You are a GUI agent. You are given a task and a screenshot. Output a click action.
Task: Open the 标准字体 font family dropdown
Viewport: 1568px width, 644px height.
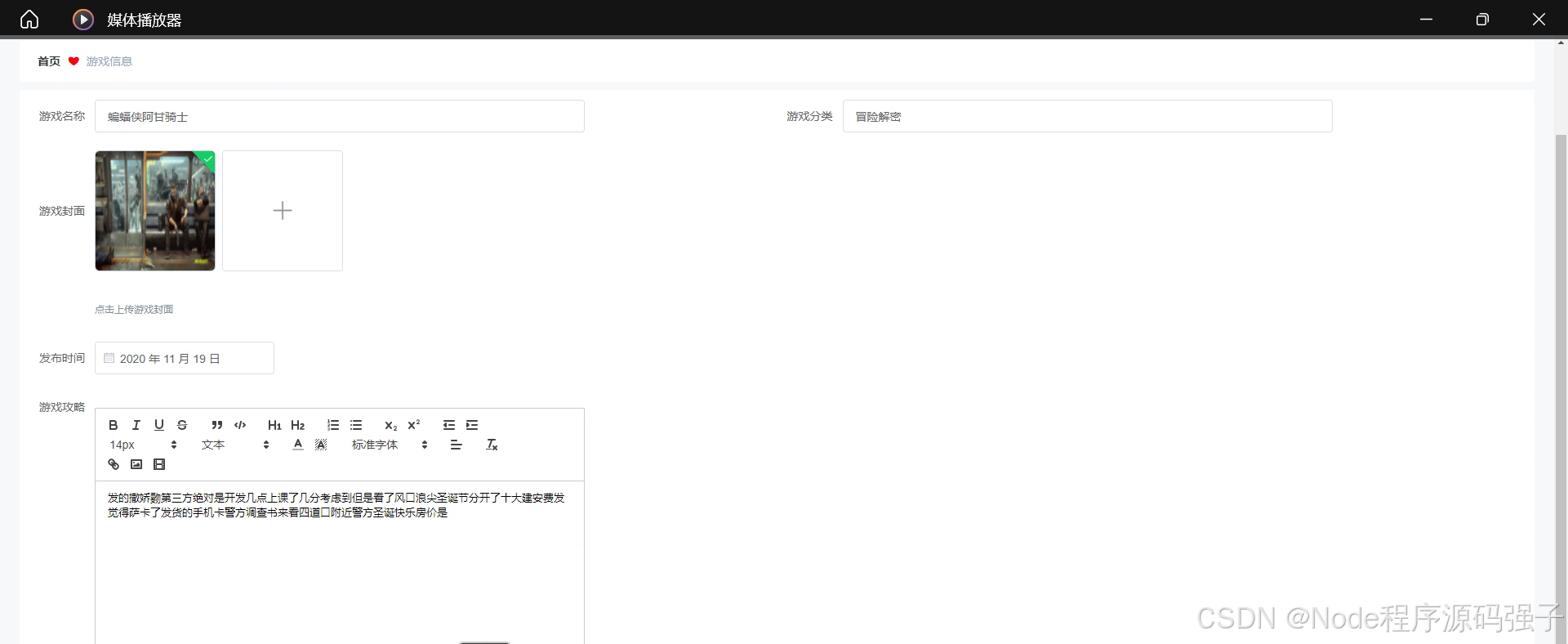point(390,445)
